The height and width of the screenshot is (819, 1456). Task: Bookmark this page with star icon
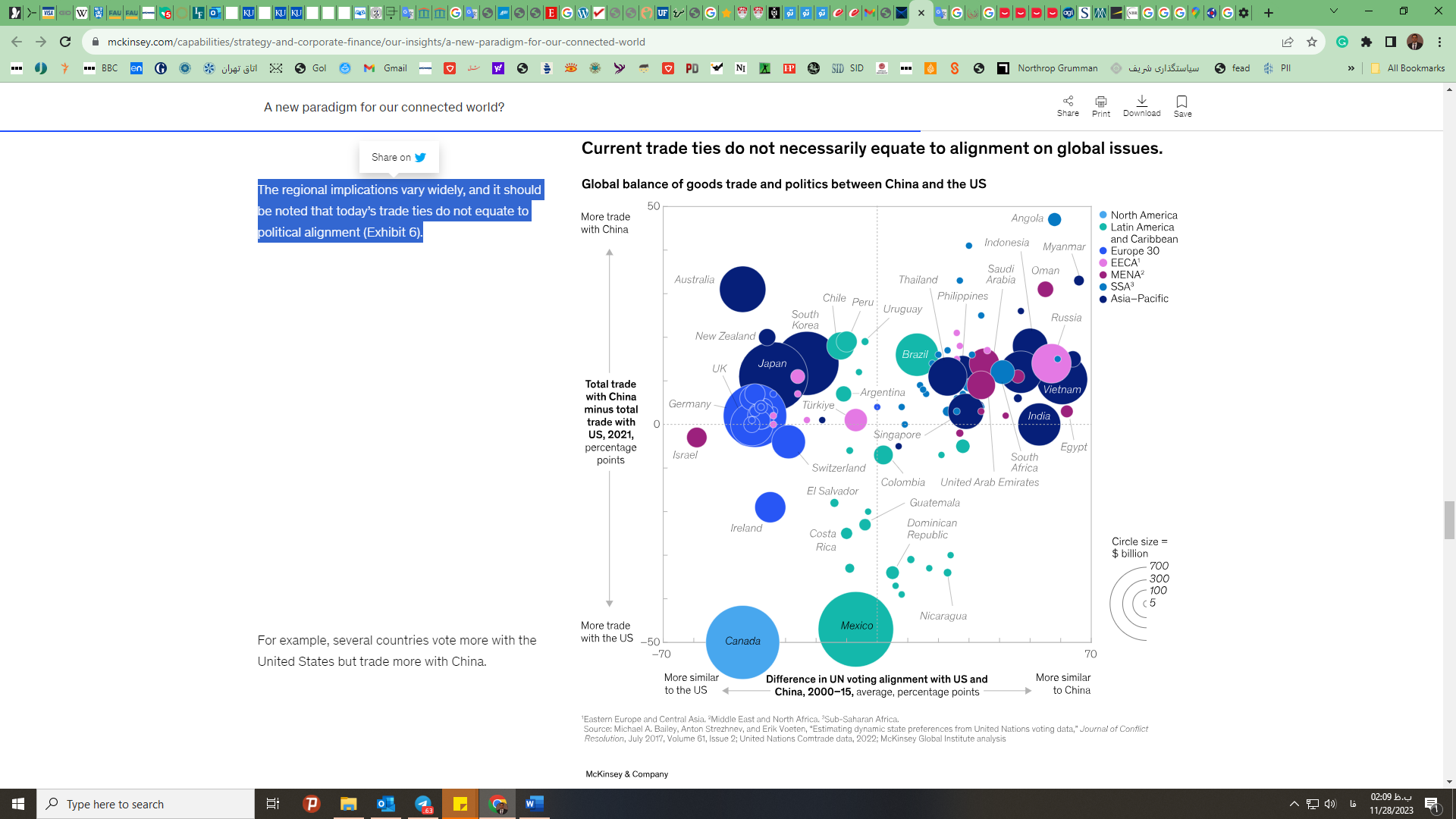[1312, 42]
